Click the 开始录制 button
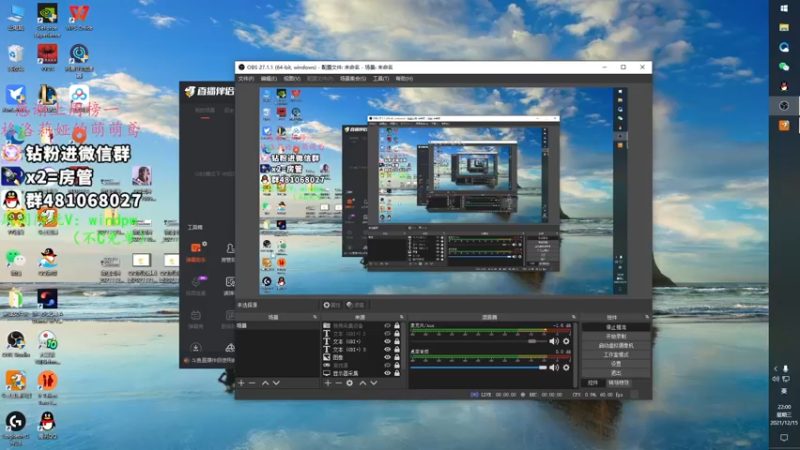The height and width of the screenshot is (450, 800). (x=616, y=336)
